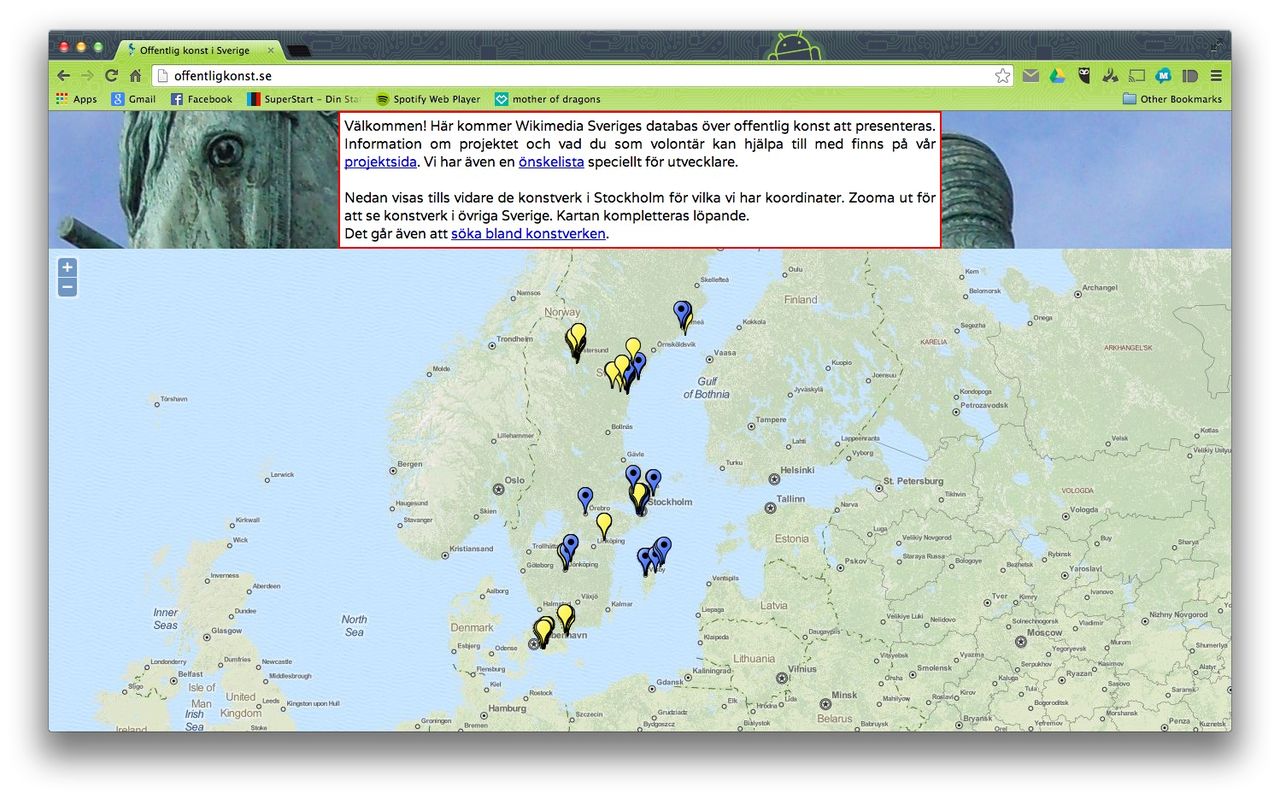
Task: Open the Facebook bookmark
Action: [201, 99]
